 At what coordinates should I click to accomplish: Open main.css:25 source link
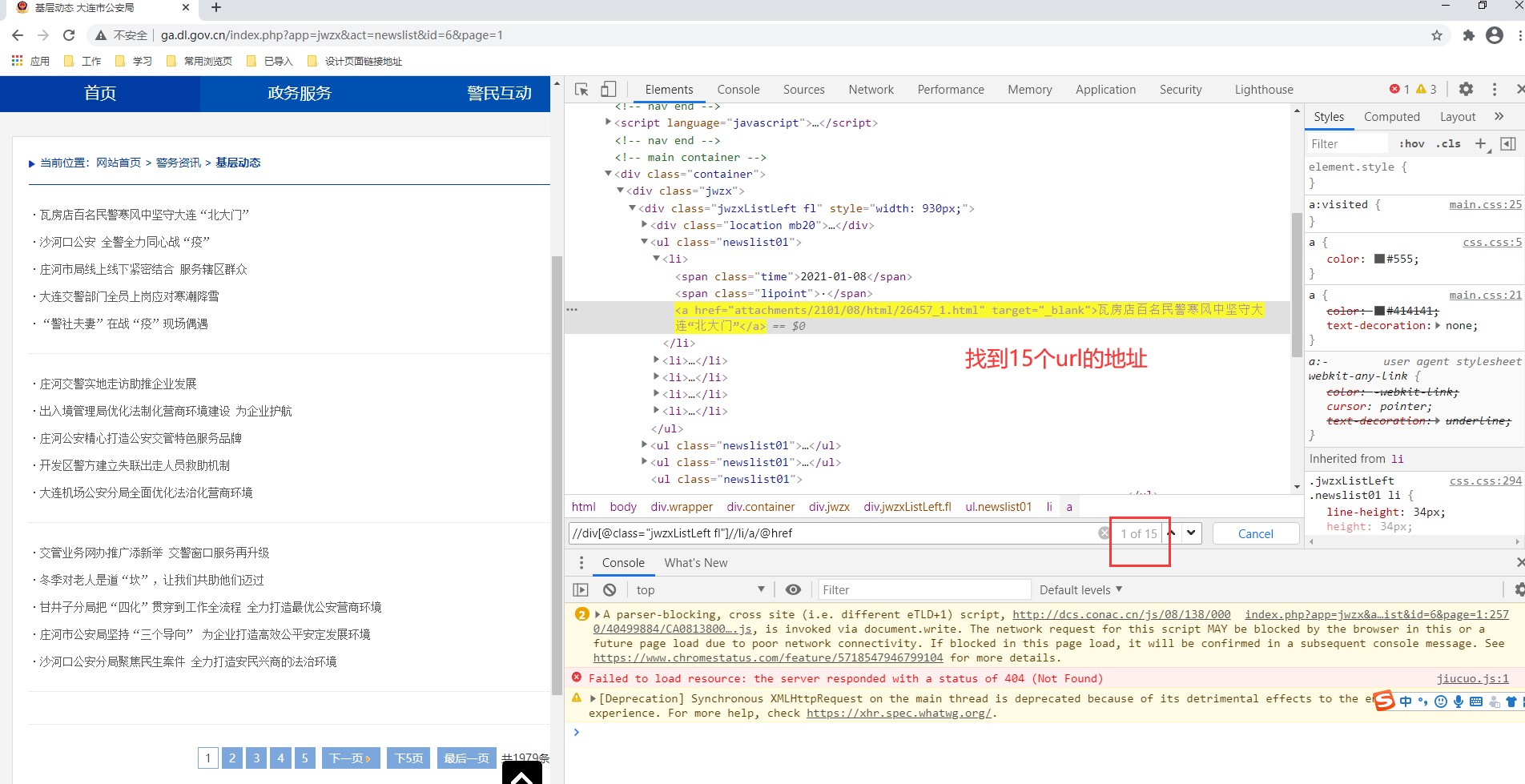pos(1485,205)
